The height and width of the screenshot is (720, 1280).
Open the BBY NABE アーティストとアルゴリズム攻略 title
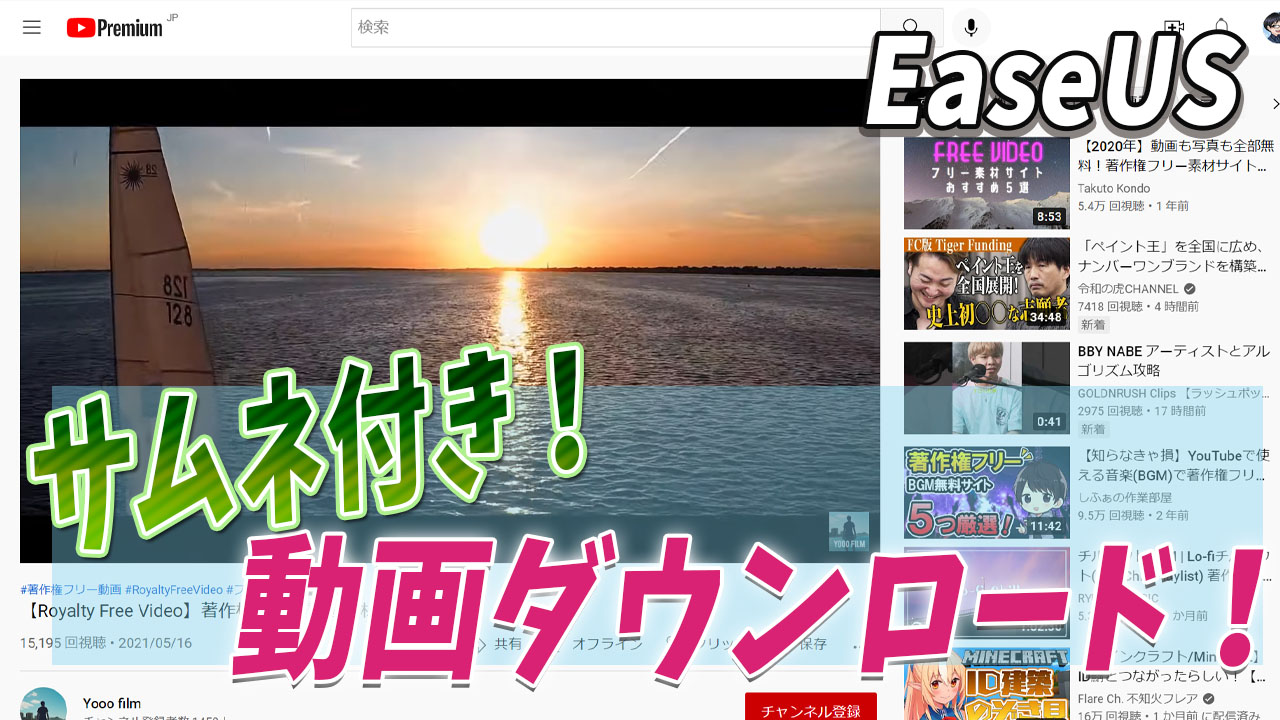coord(1174,361)
